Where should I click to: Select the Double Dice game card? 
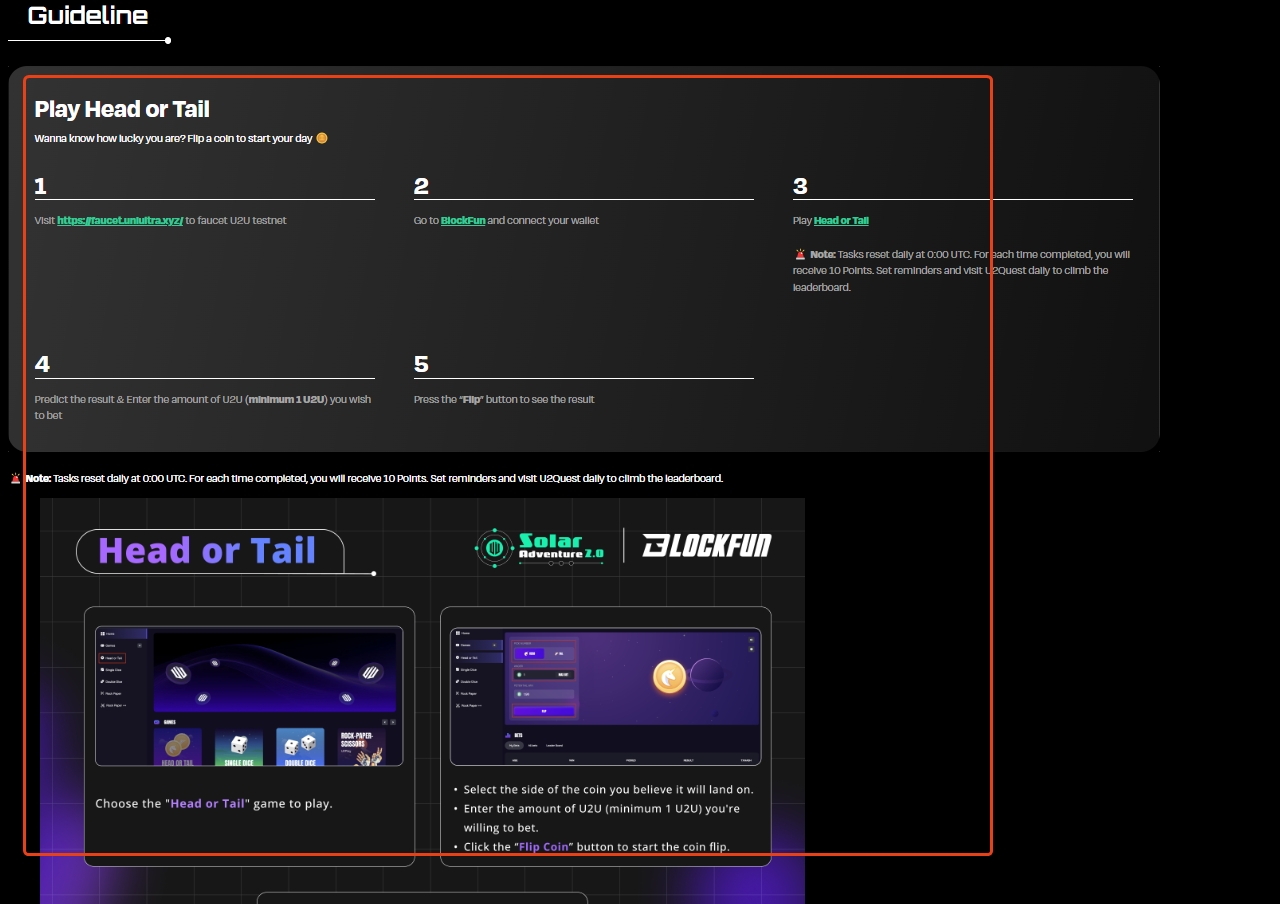tap(300, 746)
